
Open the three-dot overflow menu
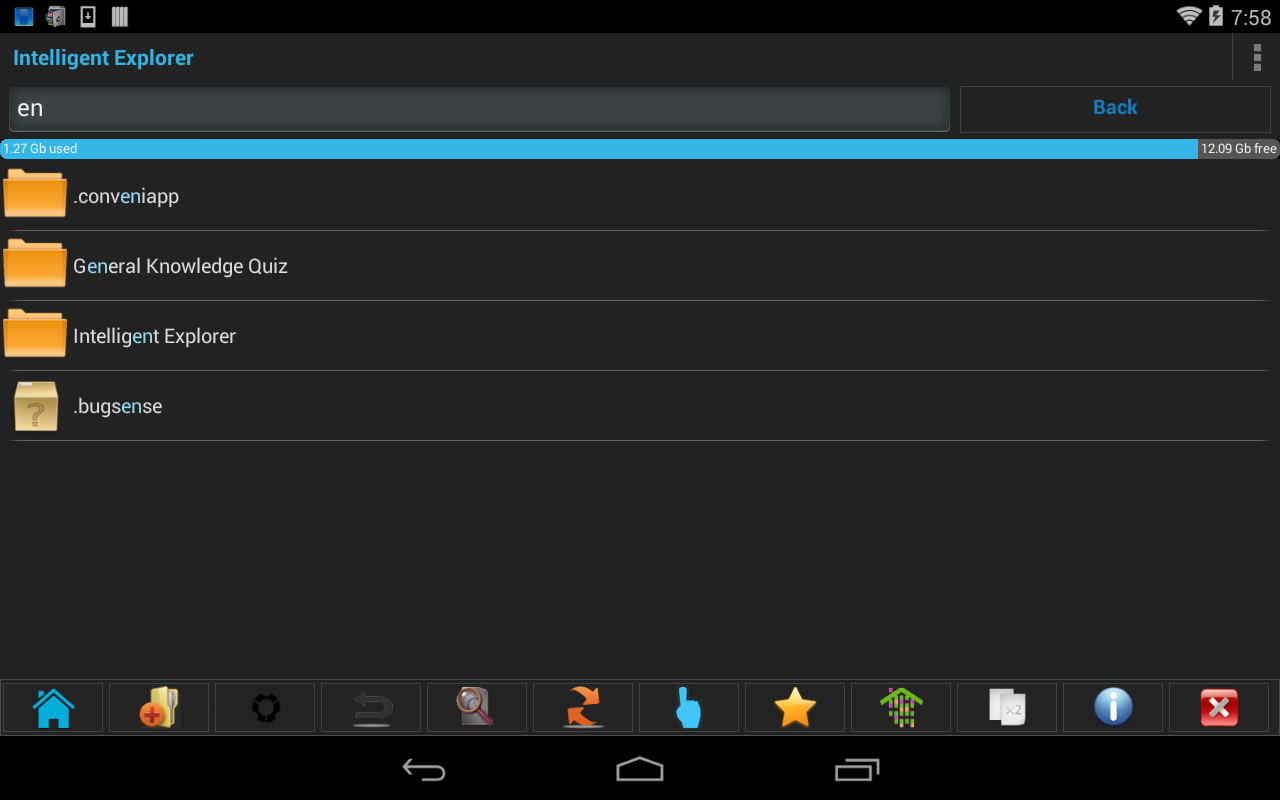(x=1257, y=58)
